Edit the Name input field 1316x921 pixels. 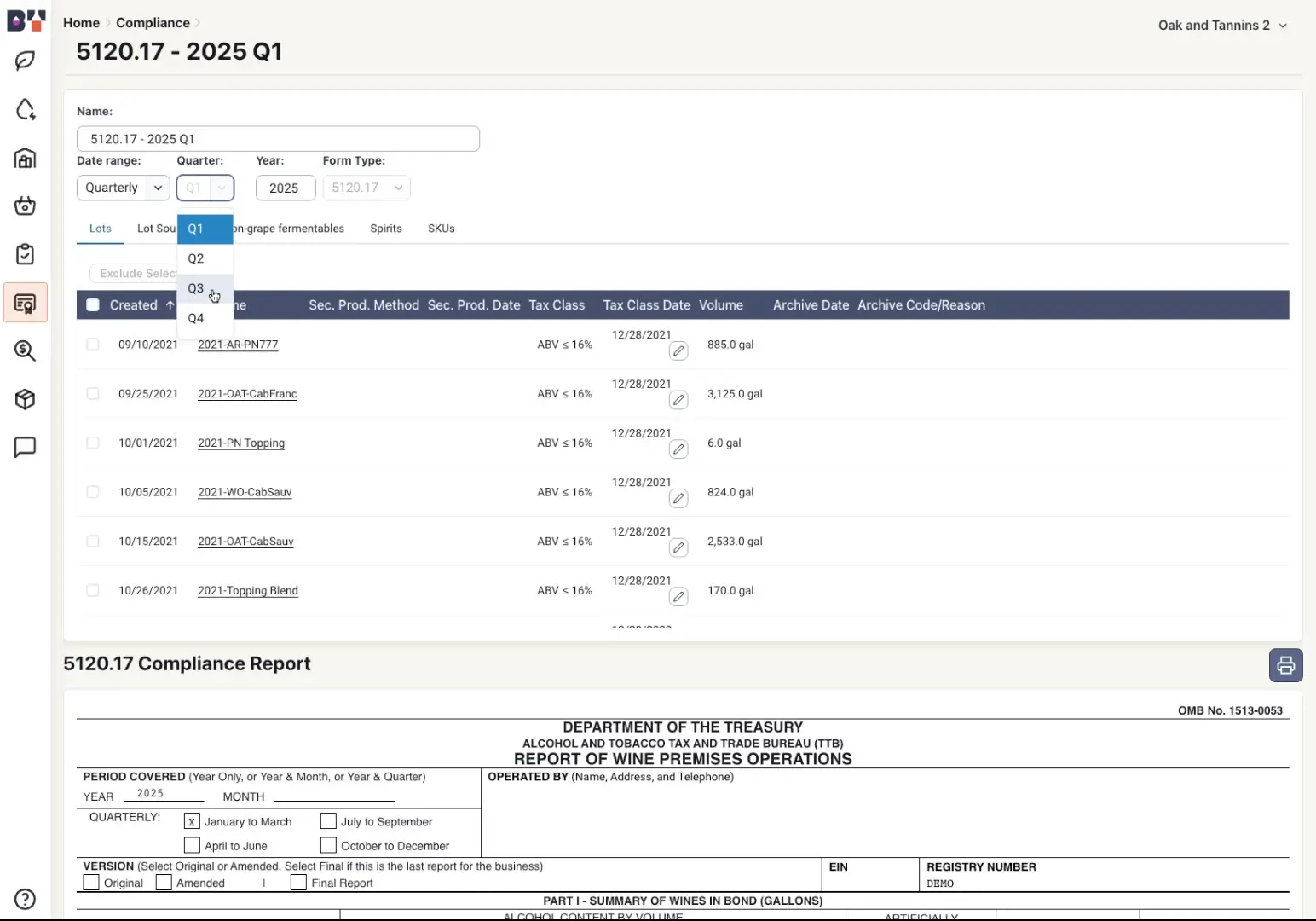278,139
